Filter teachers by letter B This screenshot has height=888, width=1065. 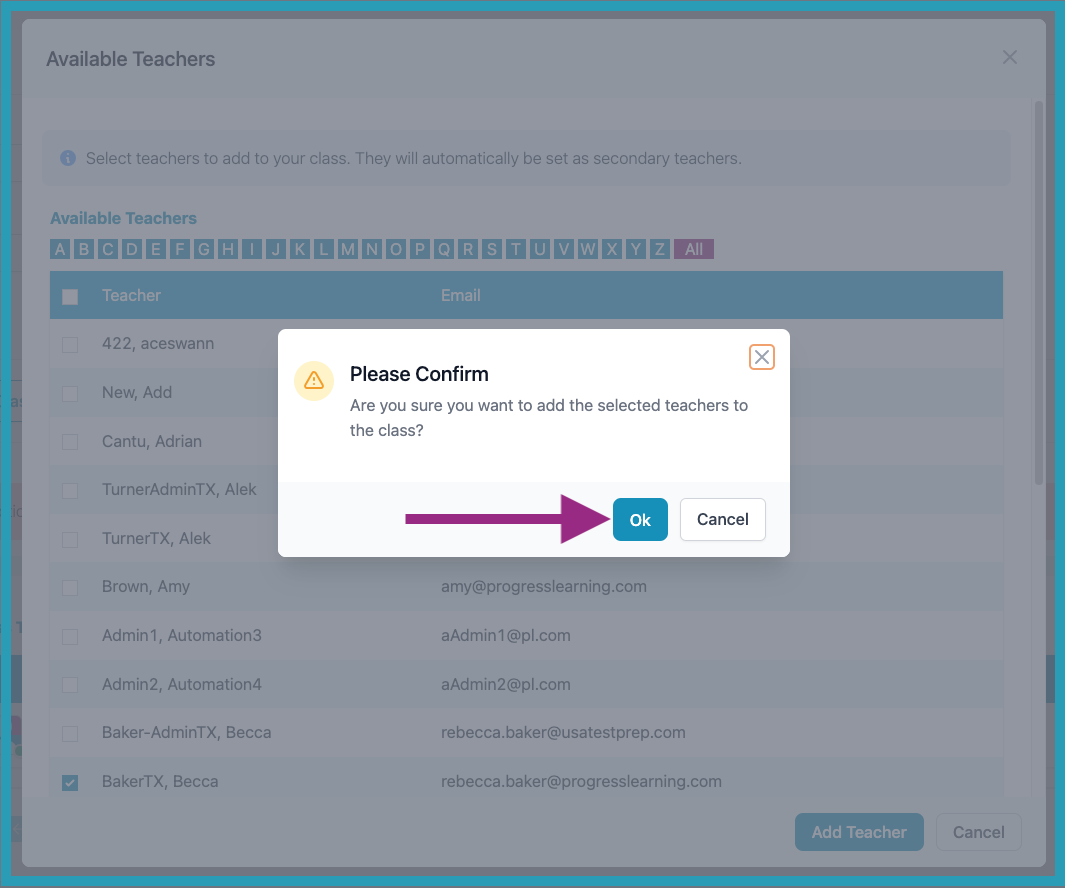tap(84, 249)
